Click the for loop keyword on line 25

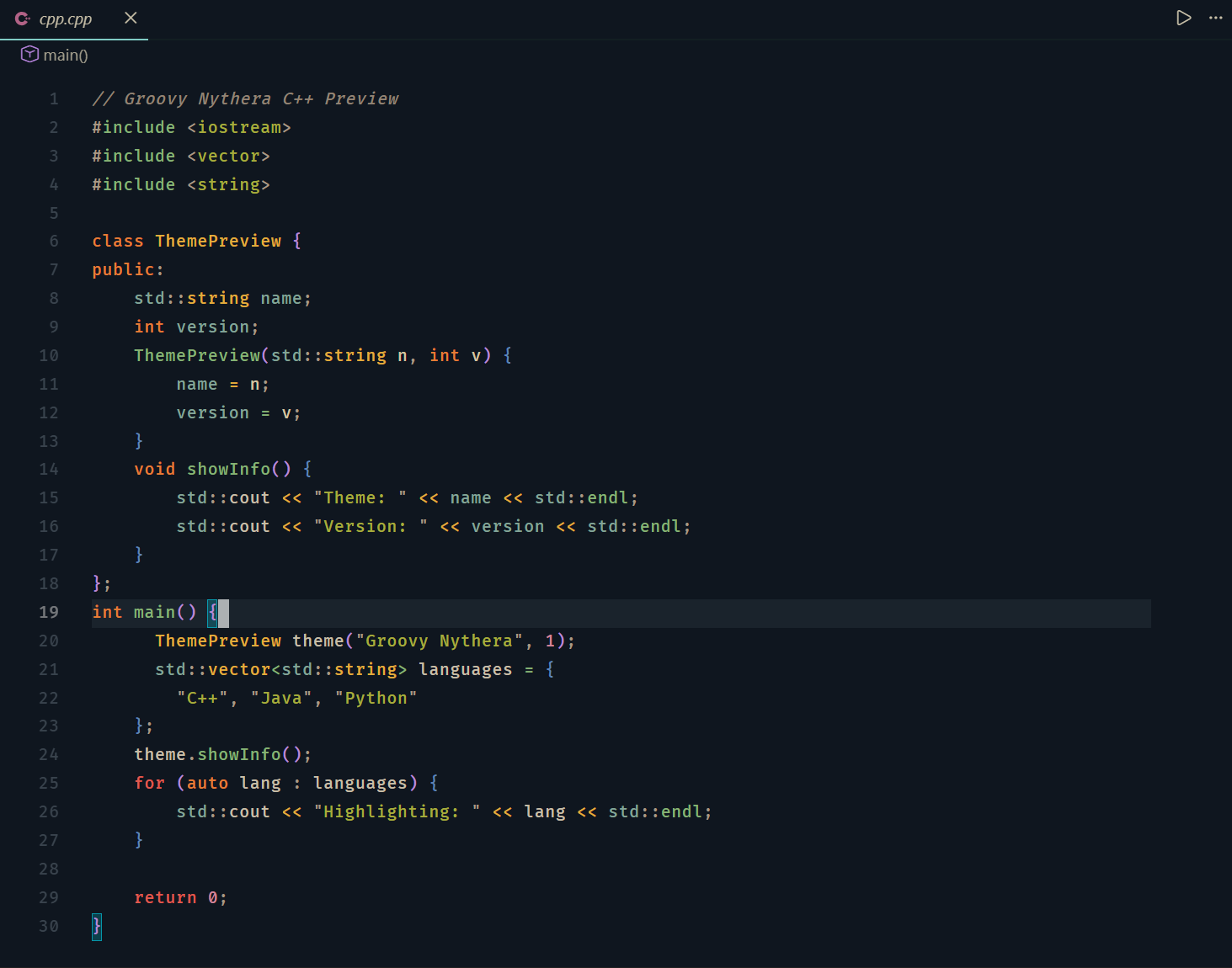(149, 783)
